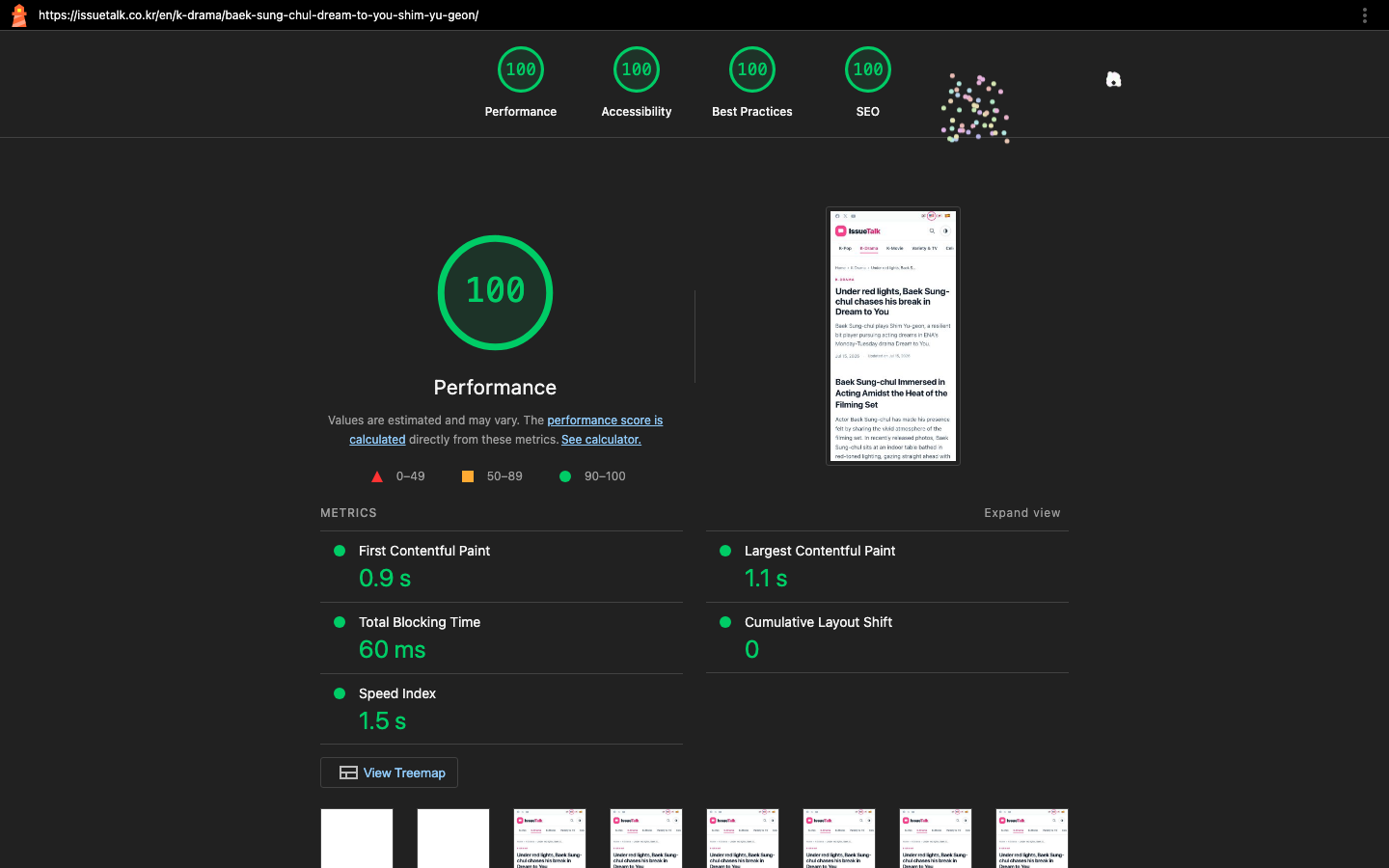
Task: Click the green dot beside First Contentful Paint
Action: [340, 551]
